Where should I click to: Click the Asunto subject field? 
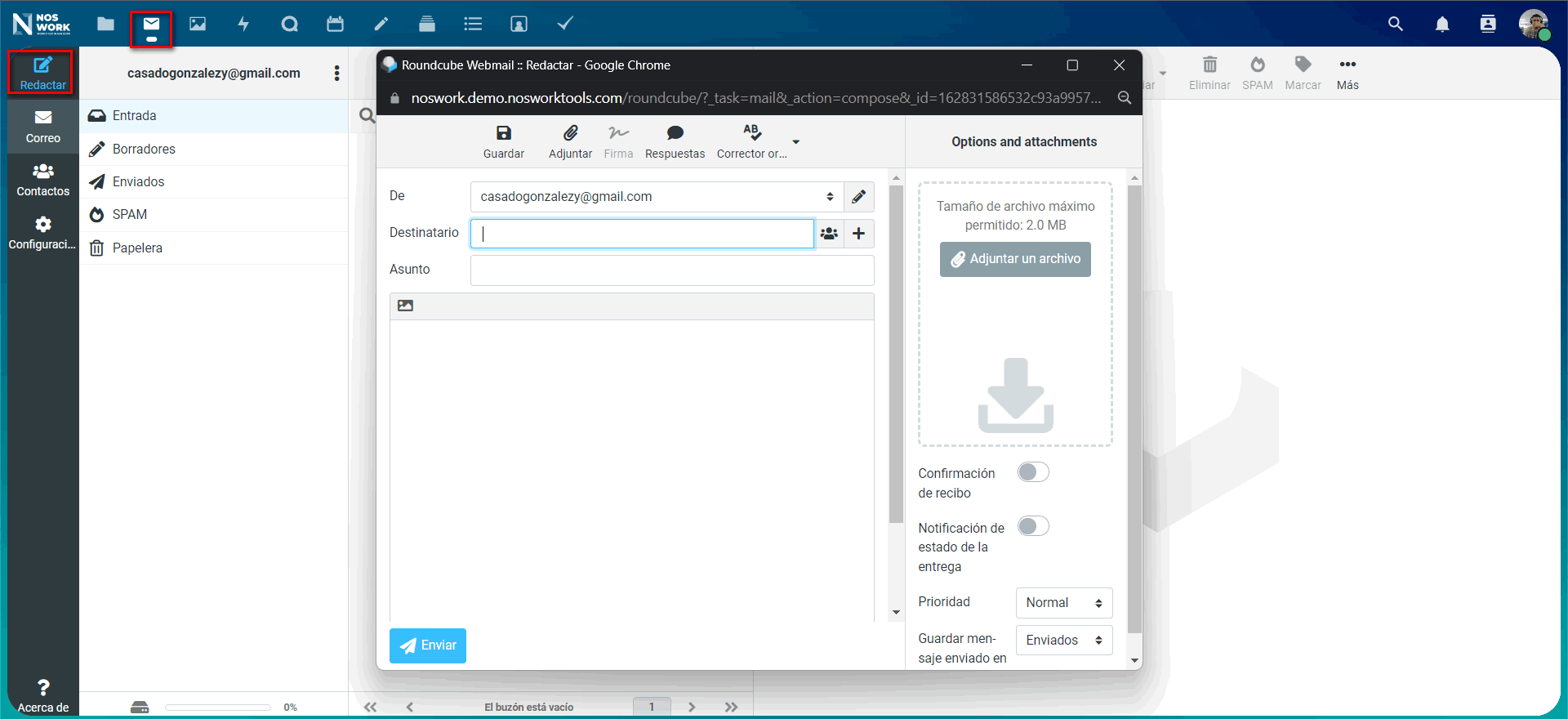(x=672, y=270)
